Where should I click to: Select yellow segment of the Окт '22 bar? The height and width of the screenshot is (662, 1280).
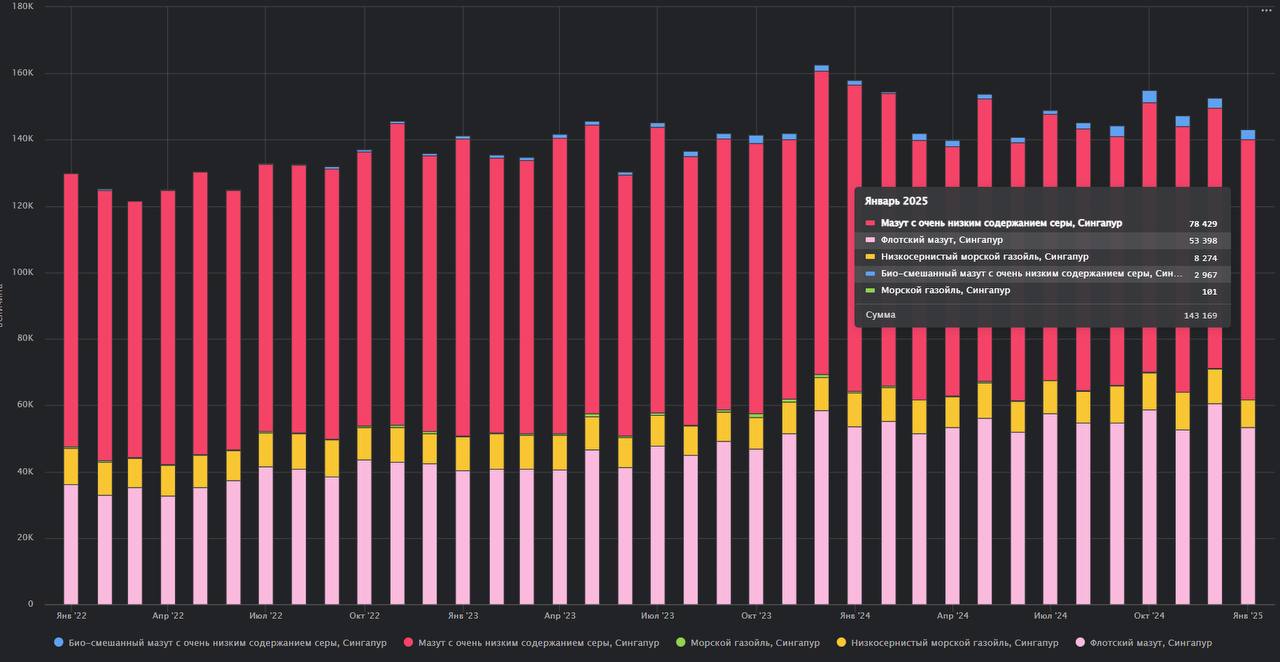(364, 444)
